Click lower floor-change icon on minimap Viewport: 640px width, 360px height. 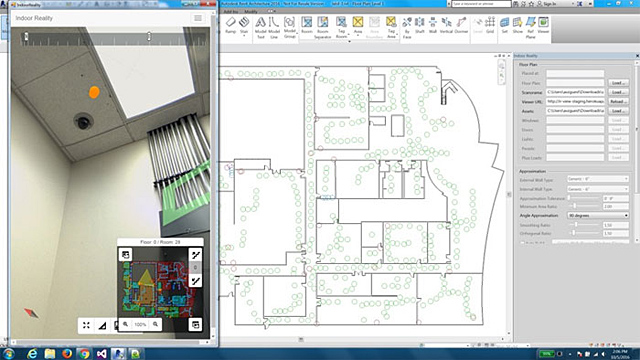tap(196, 281)
